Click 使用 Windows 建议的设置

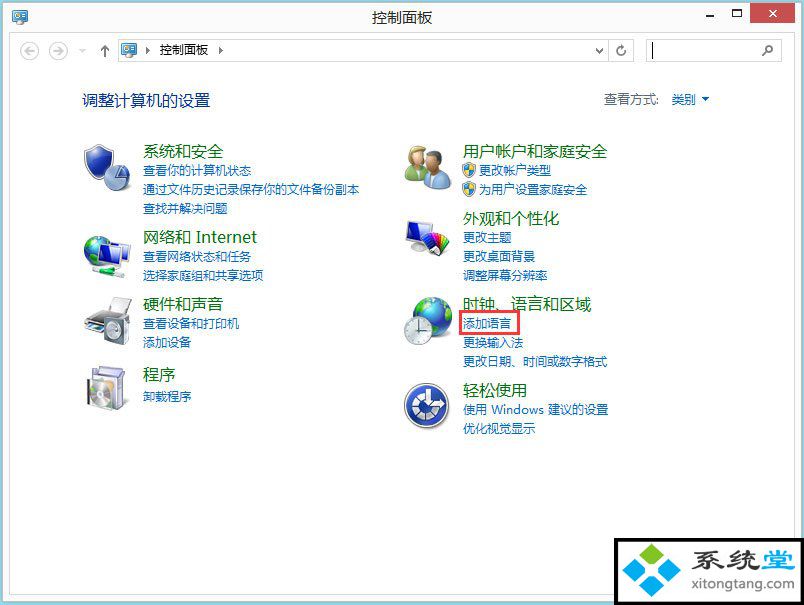coord(535,410)
